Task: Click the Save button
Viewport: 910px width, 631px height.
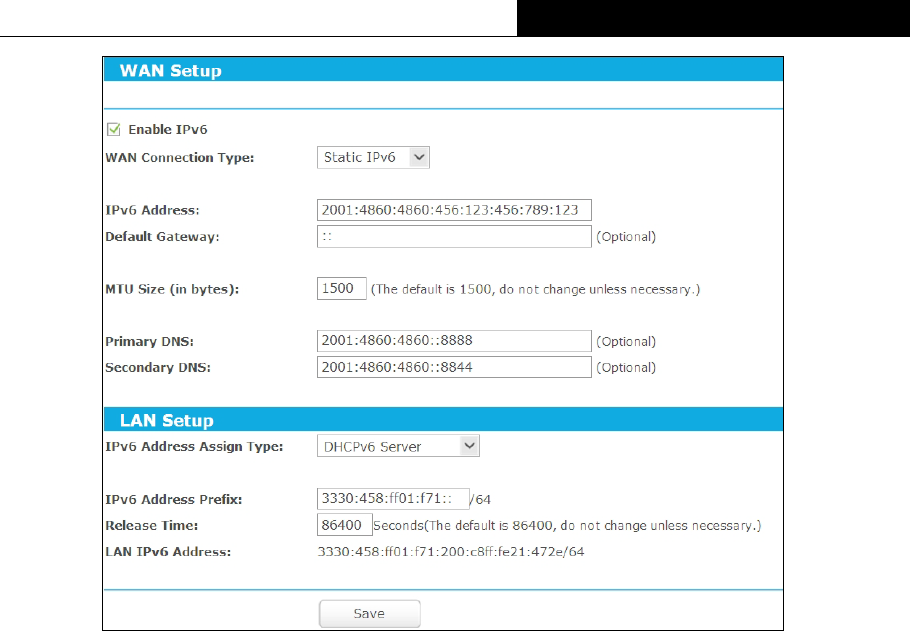Action: 370,614
